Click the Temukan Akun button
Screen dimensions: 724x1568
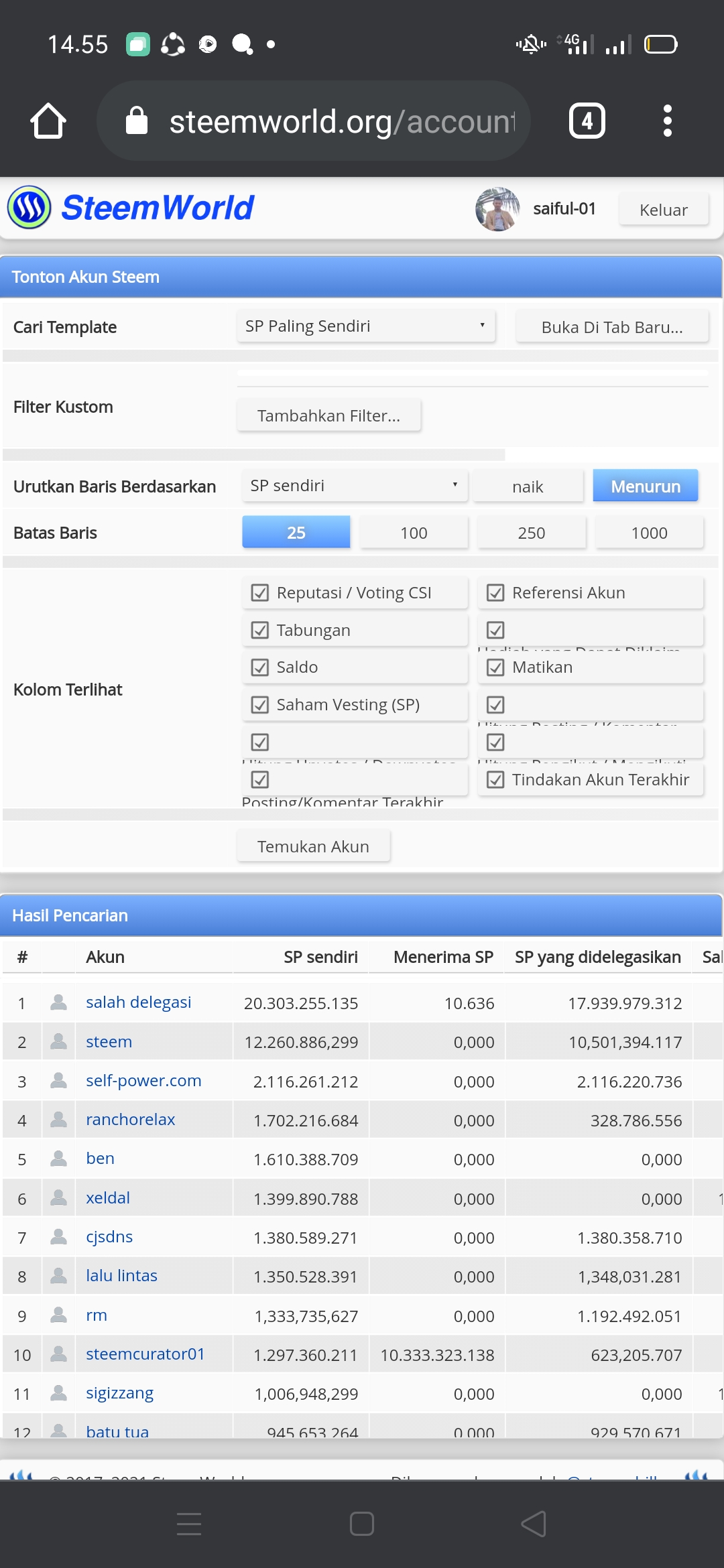[x=314, y=846]
